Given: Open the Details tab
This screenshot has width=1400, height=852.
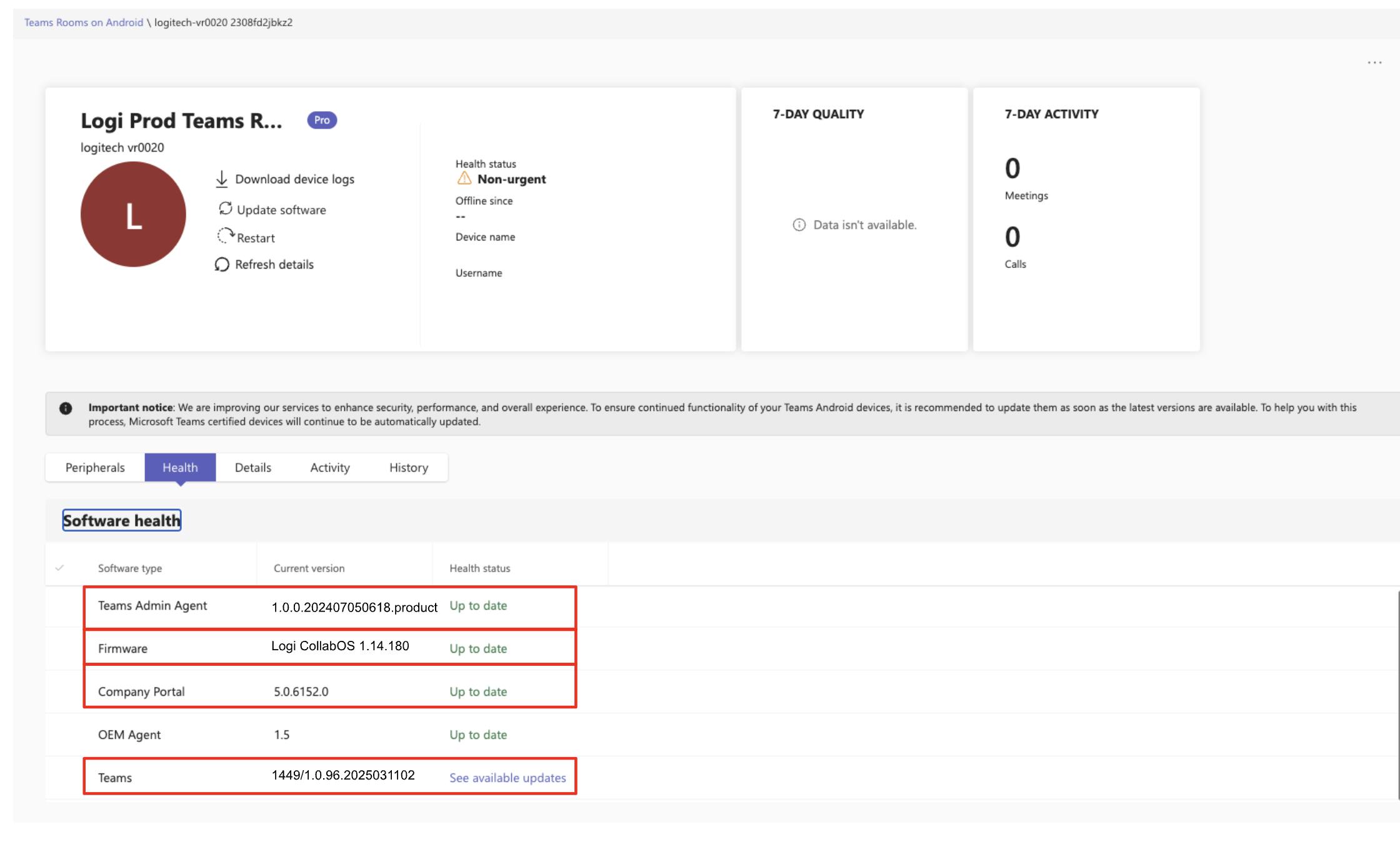Looking at the screenshot, I should 252,467.
